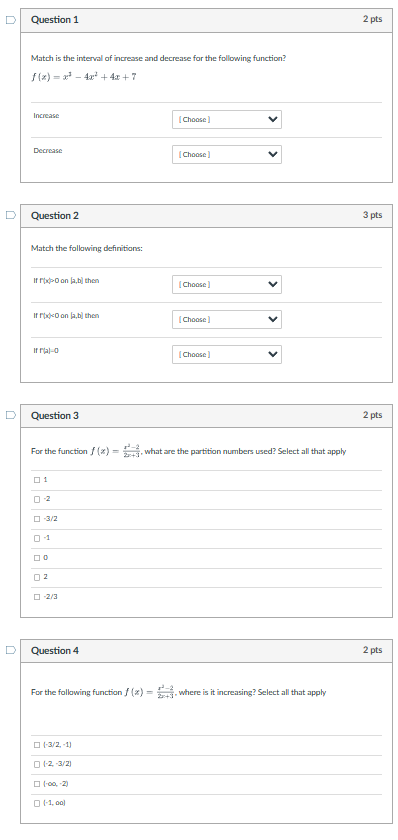
Task: Flag Question 1 with the bookmark icon
Action: tap(10, 20)
